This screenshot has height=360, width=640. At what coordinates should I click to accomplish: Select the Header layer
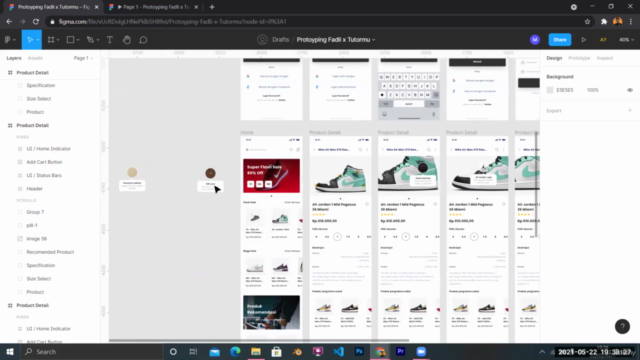(34, 189)
